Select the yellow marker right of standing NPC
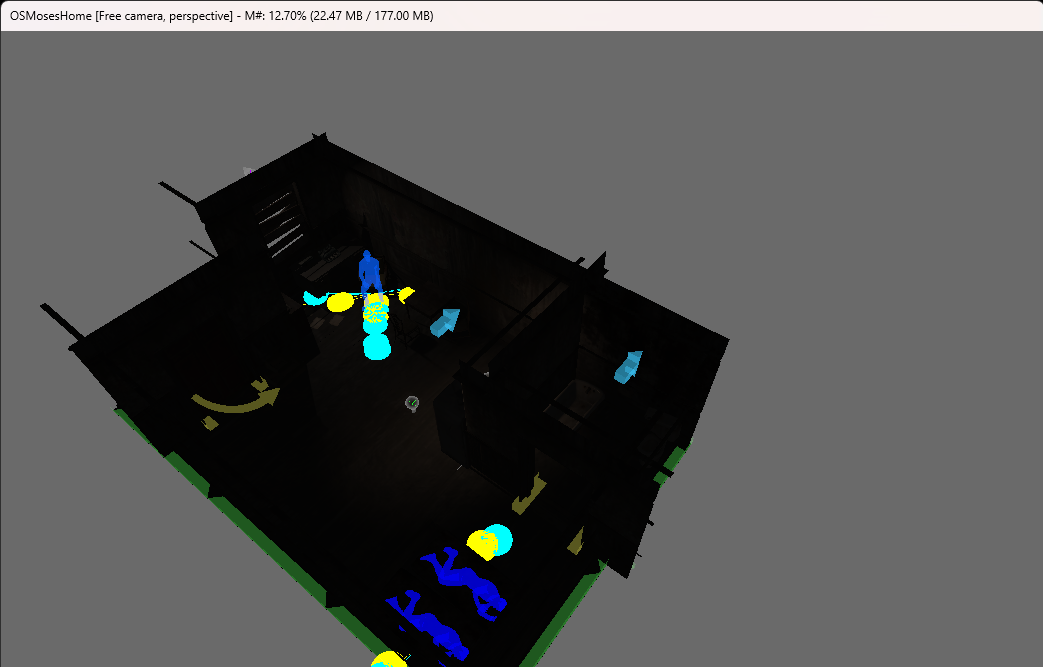The image size is (1043, 667). (x=406, y=294)
